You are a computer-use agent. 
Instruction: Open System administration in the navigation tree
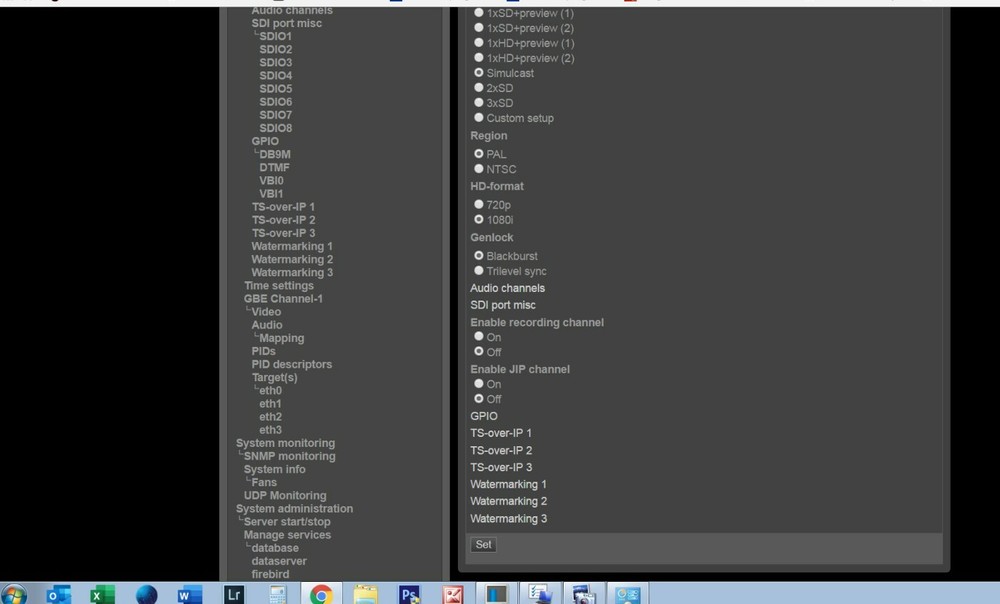point(294,508)
